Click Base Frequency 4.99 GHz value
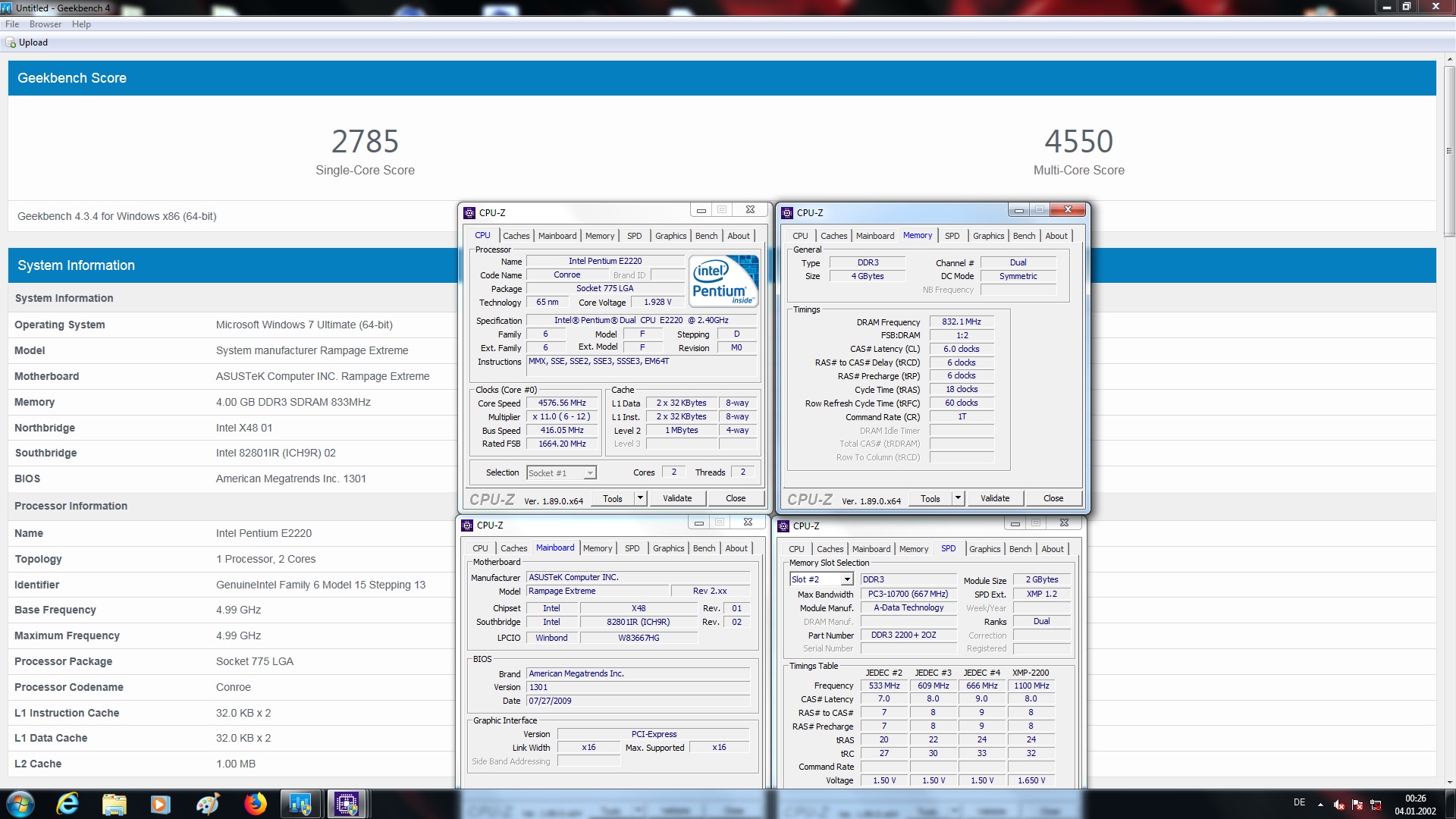This screenshot has width=1456, height=819. [x=238, y=610]
